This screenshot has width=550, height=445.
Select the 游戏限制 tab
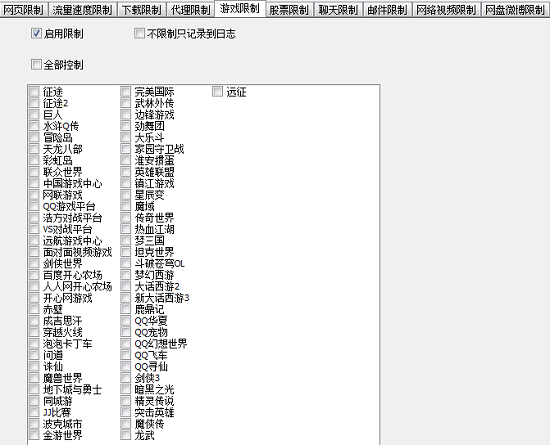point(240,8)
